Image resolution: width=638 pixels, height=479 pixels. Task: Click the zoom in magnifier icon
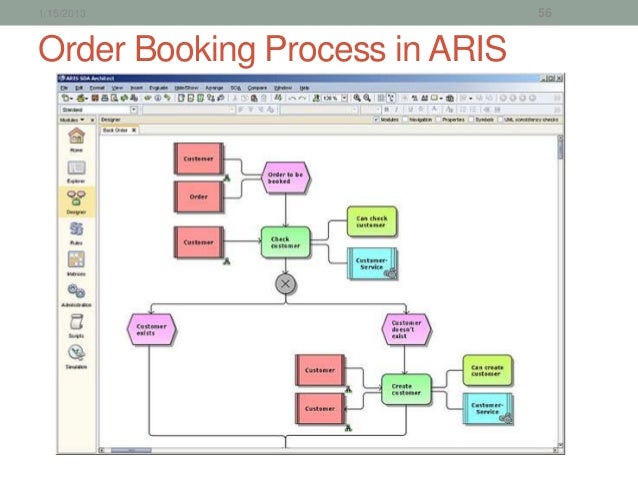click(x=357, y=98)
